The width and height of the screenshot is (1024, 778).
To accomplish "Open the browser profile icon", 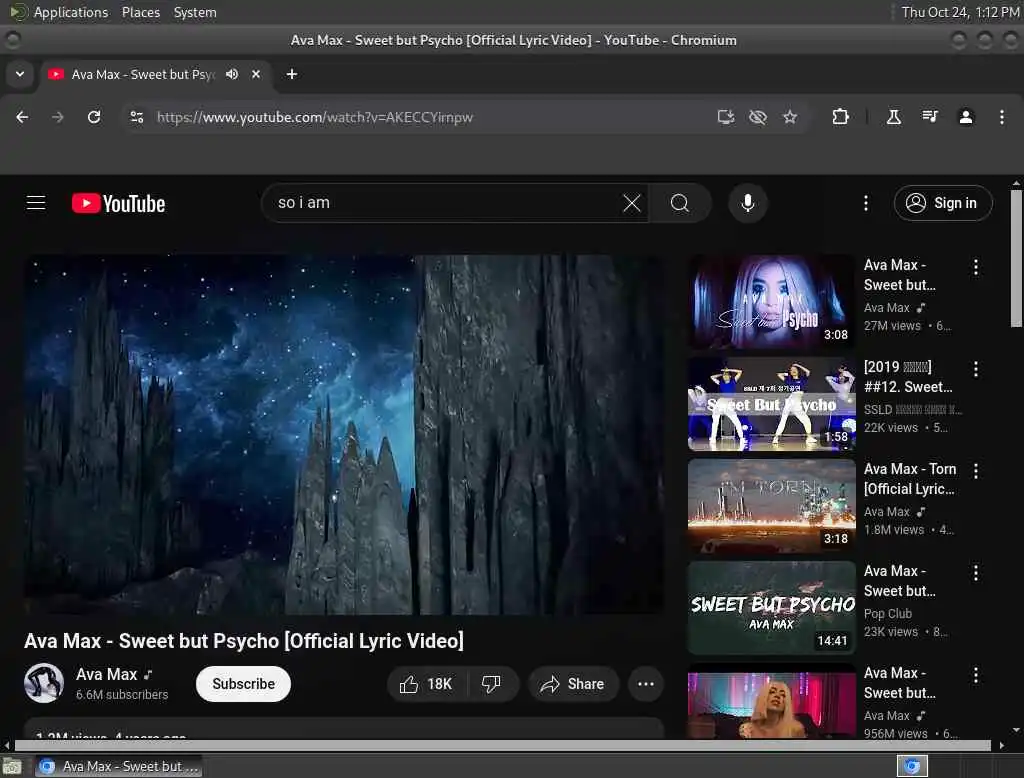I will coord(966,117).
